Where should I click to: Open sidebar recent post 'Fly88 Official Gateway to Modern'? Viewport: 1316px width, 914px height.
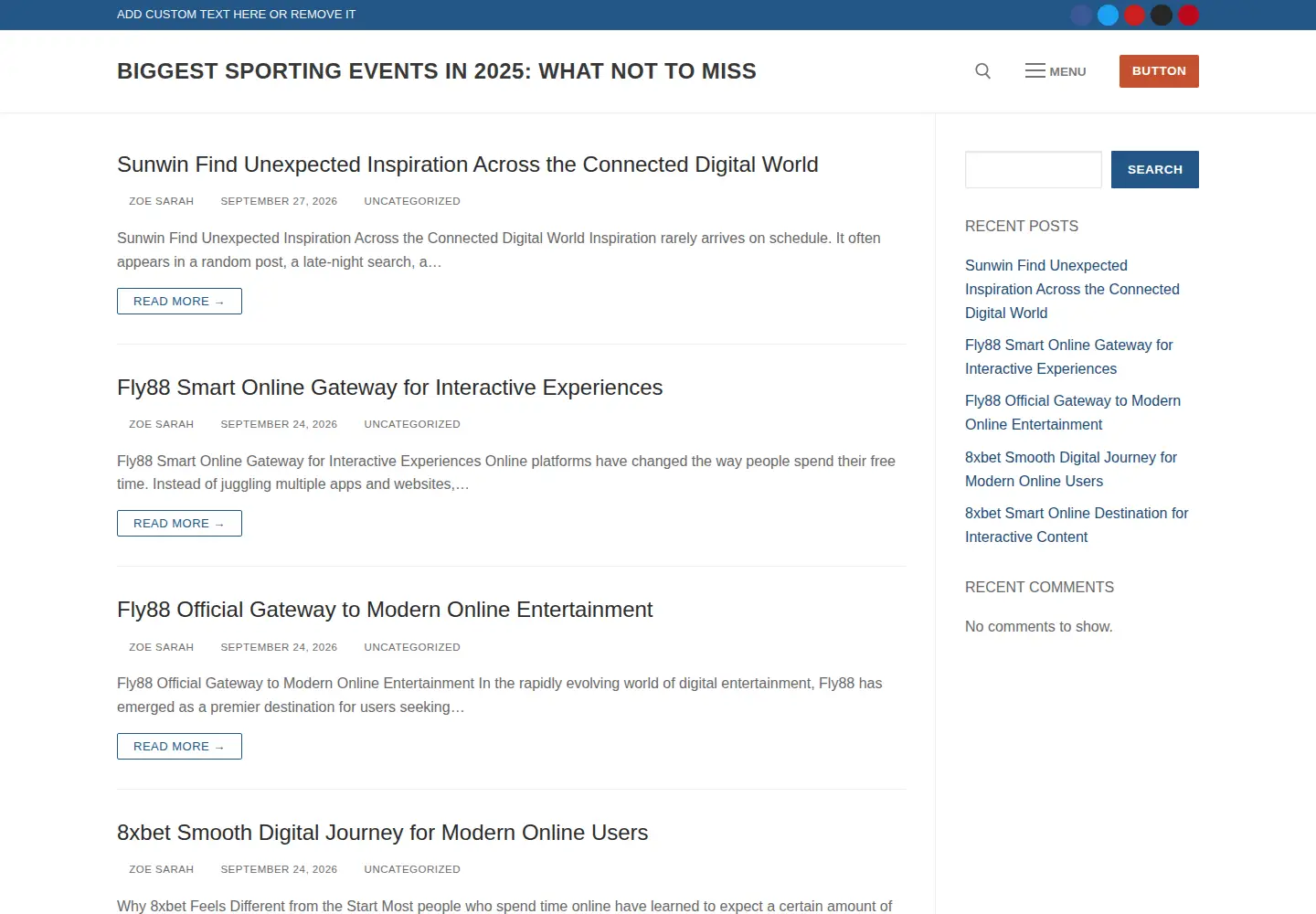pyautogui.click(x=1073, y=412)
